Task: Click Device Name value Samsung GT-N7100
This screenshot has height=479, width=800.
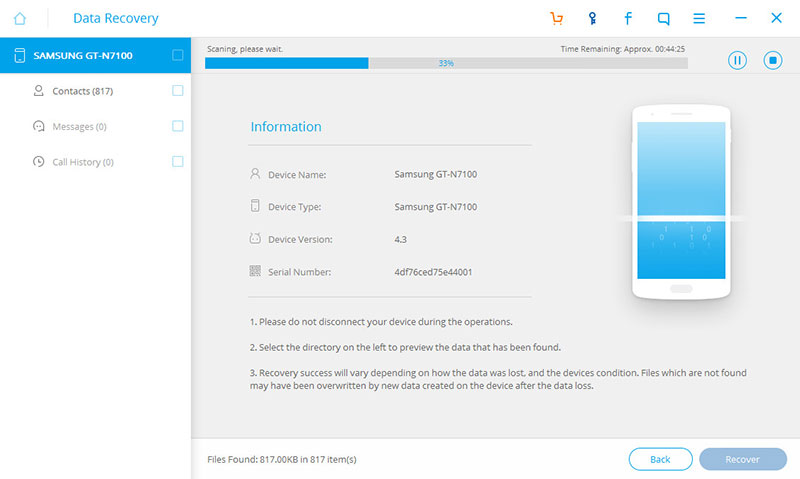Action: pos(436,174)
